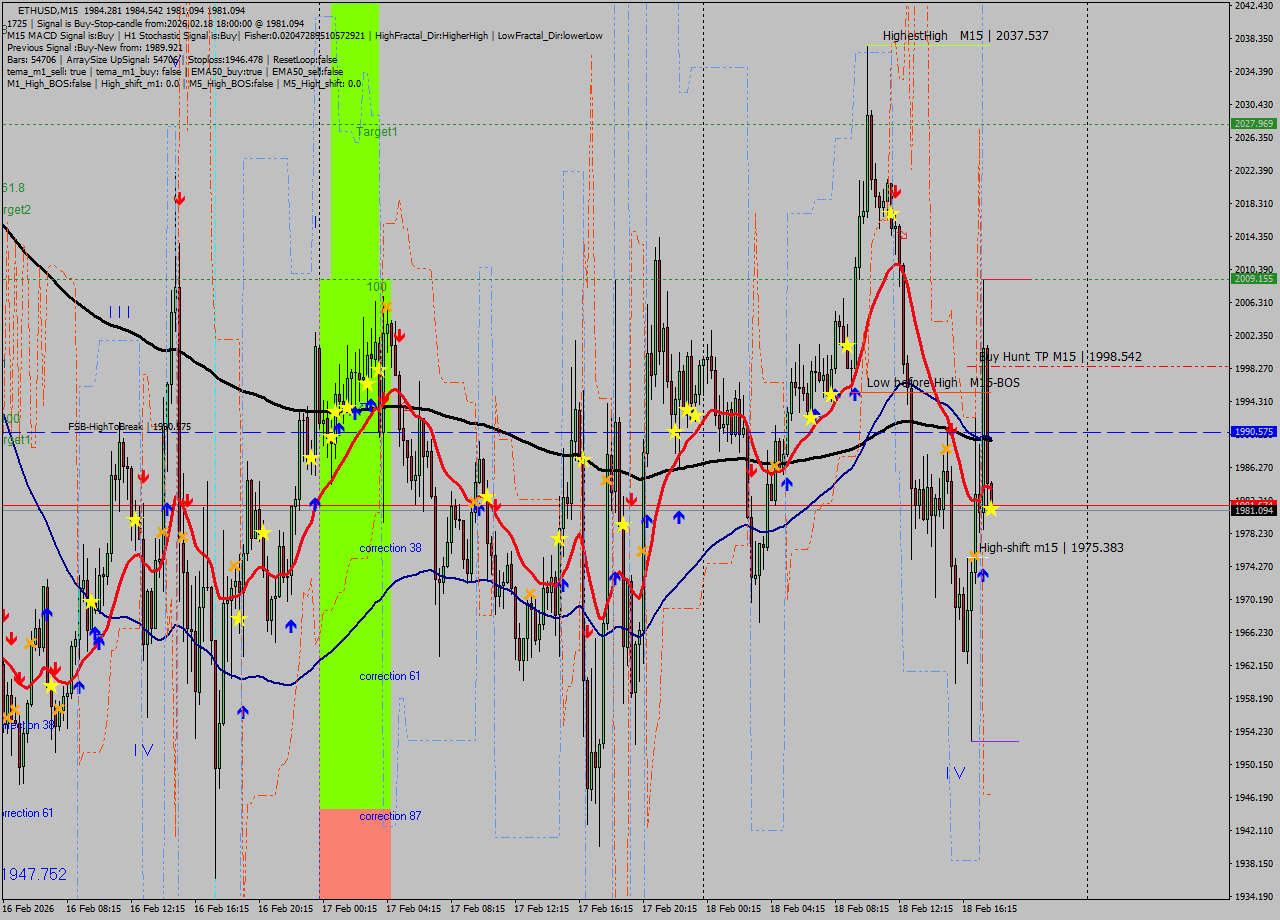This screenshot has width=1280, height=920.
Task: Select the blue 1990.575 price tag on the axis
Action: click(1252, 432)
